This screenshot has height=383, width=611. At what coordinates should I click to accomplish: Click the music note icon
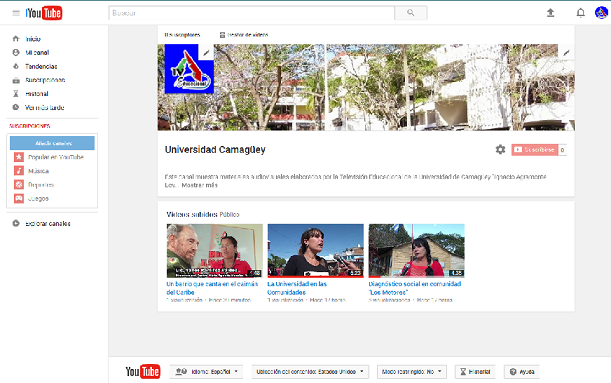point(19,171)
